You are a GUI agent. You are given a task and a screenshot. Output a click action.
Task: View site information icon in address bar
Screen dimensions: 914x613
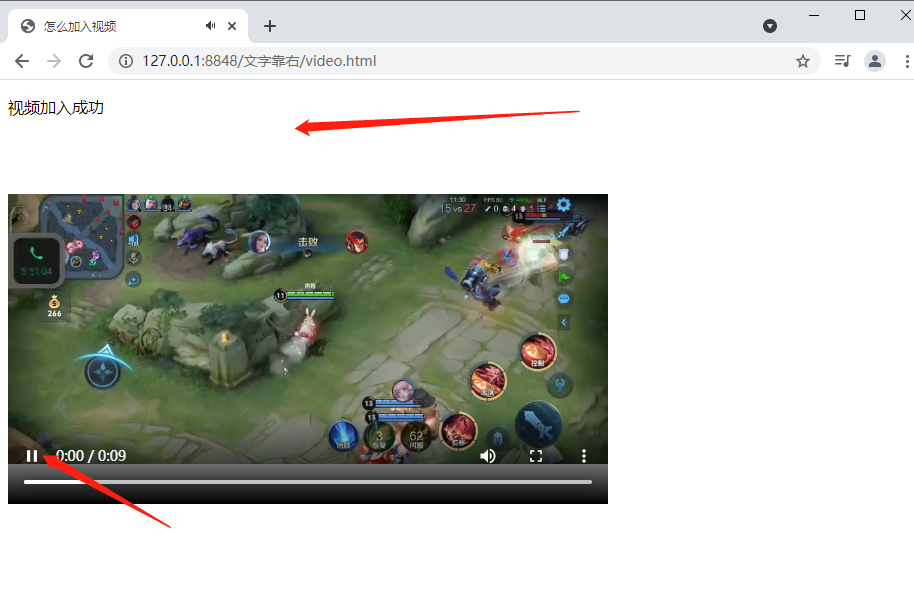[126, 61]
